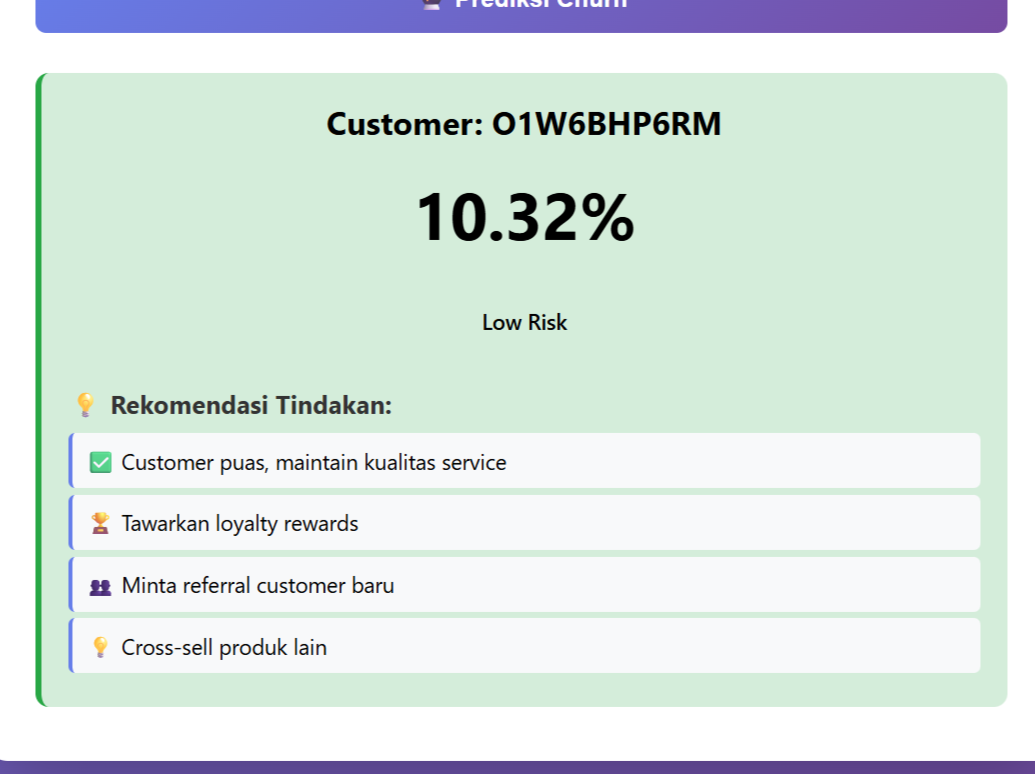Click the trophy icon beside loyalty rewards
This screenshot has width=1035, height=774.
click(100, 523)
